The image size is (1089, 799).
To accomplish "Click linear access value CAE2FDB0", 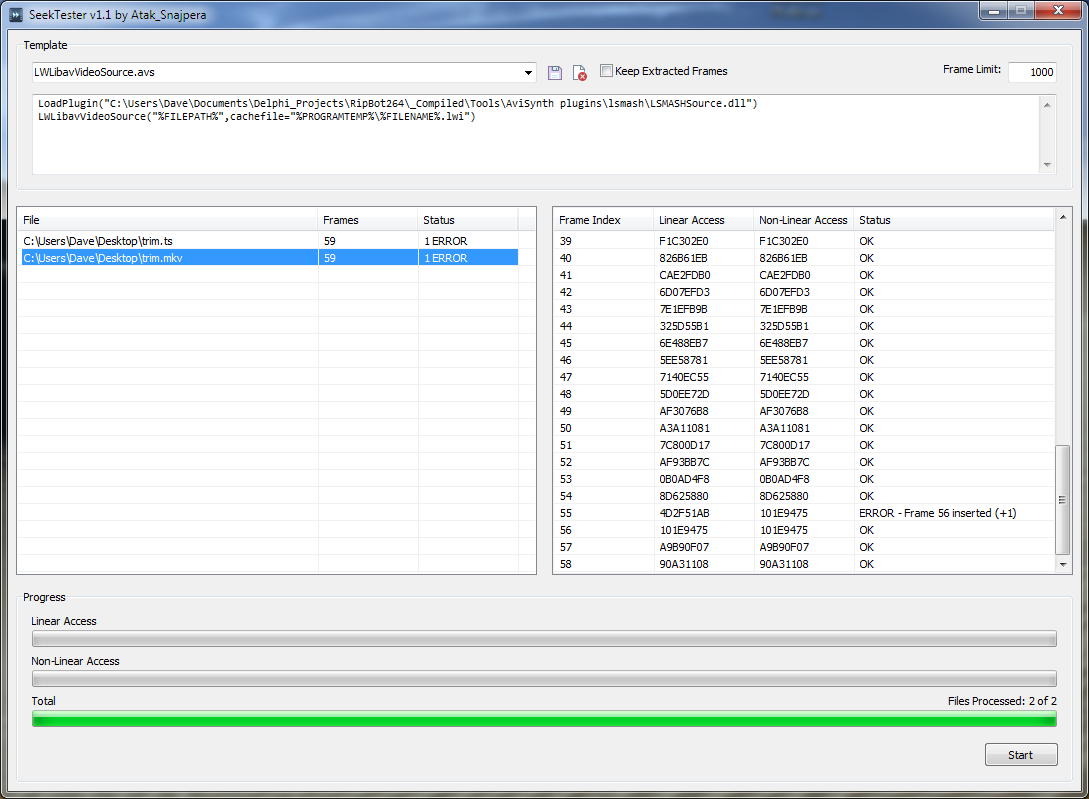I will tap(685, 275).
